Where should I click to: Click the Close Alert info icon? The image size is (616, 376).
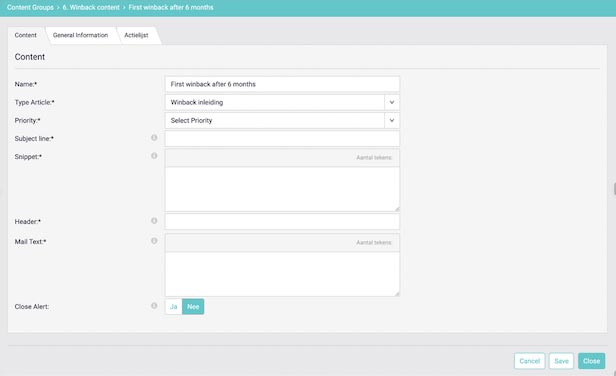click(x=154, y=306)
